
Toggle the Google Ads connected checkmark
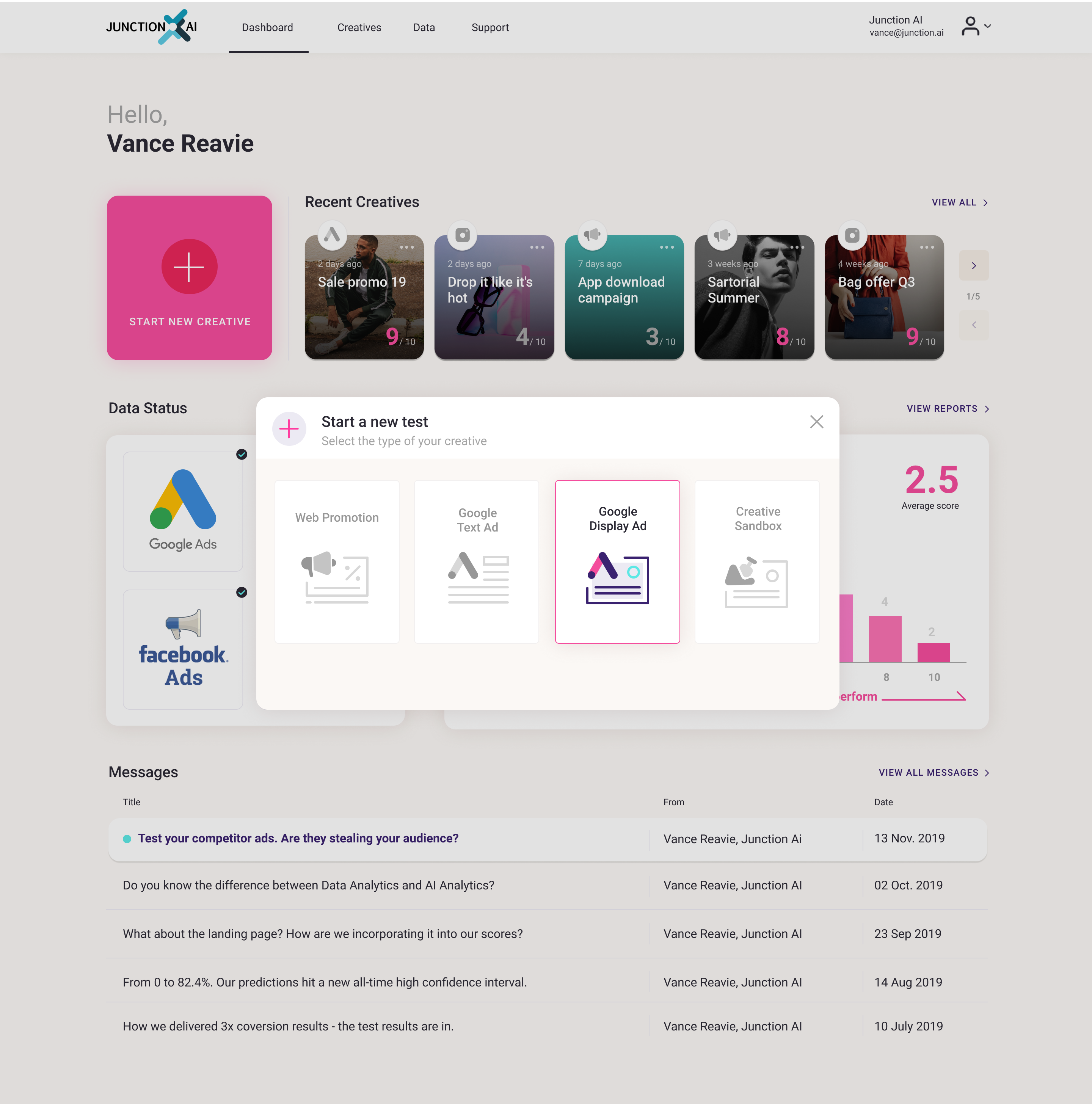pos(242,454)
